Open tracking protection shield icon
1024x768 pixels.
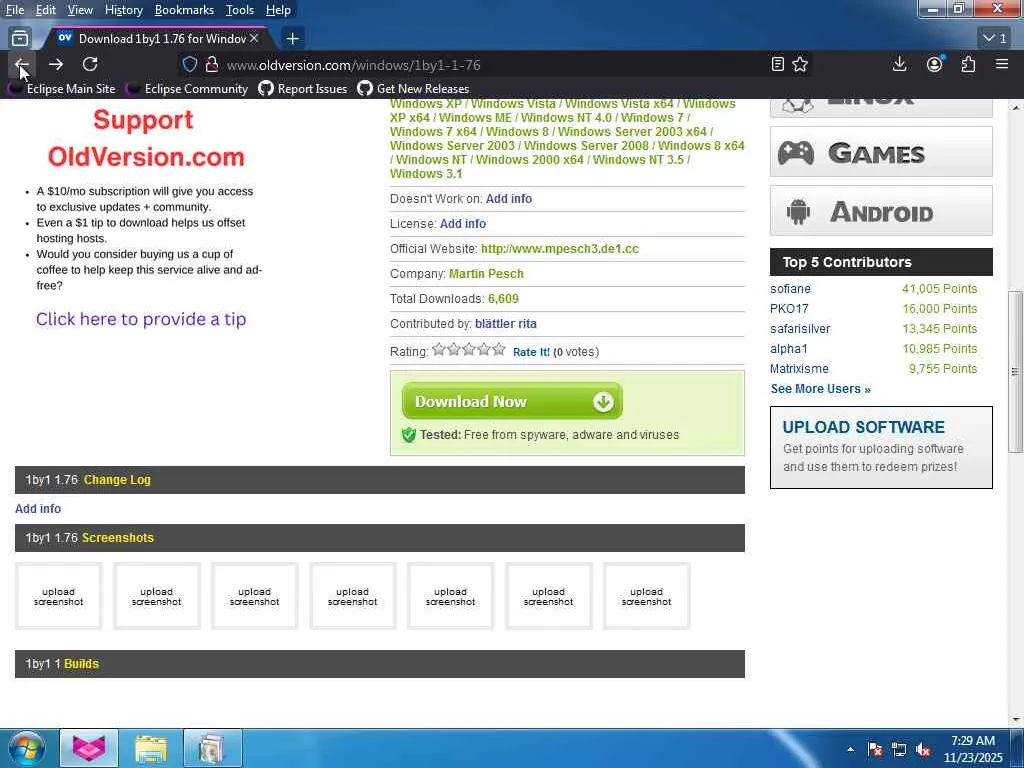pos(189,65)
